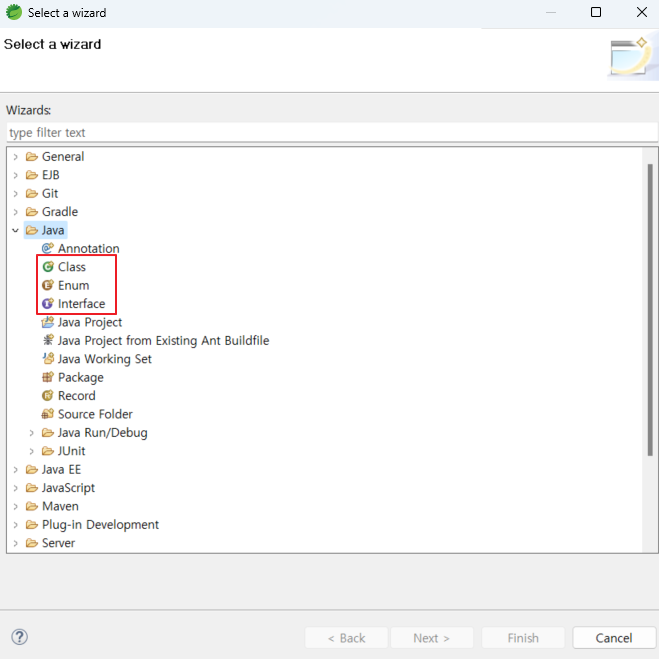Click the Next button

pos(432,638)
